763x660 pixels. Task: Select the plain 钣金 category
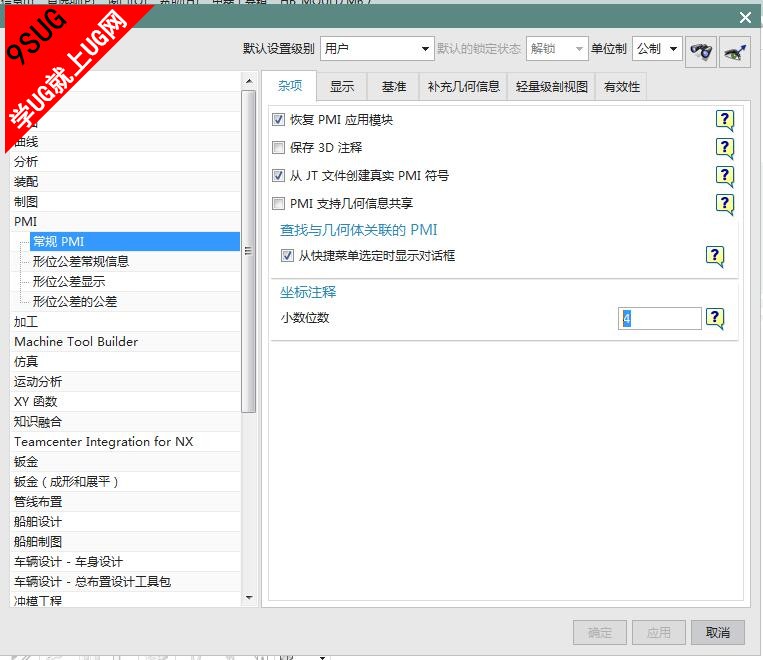[x=125, y=461]
